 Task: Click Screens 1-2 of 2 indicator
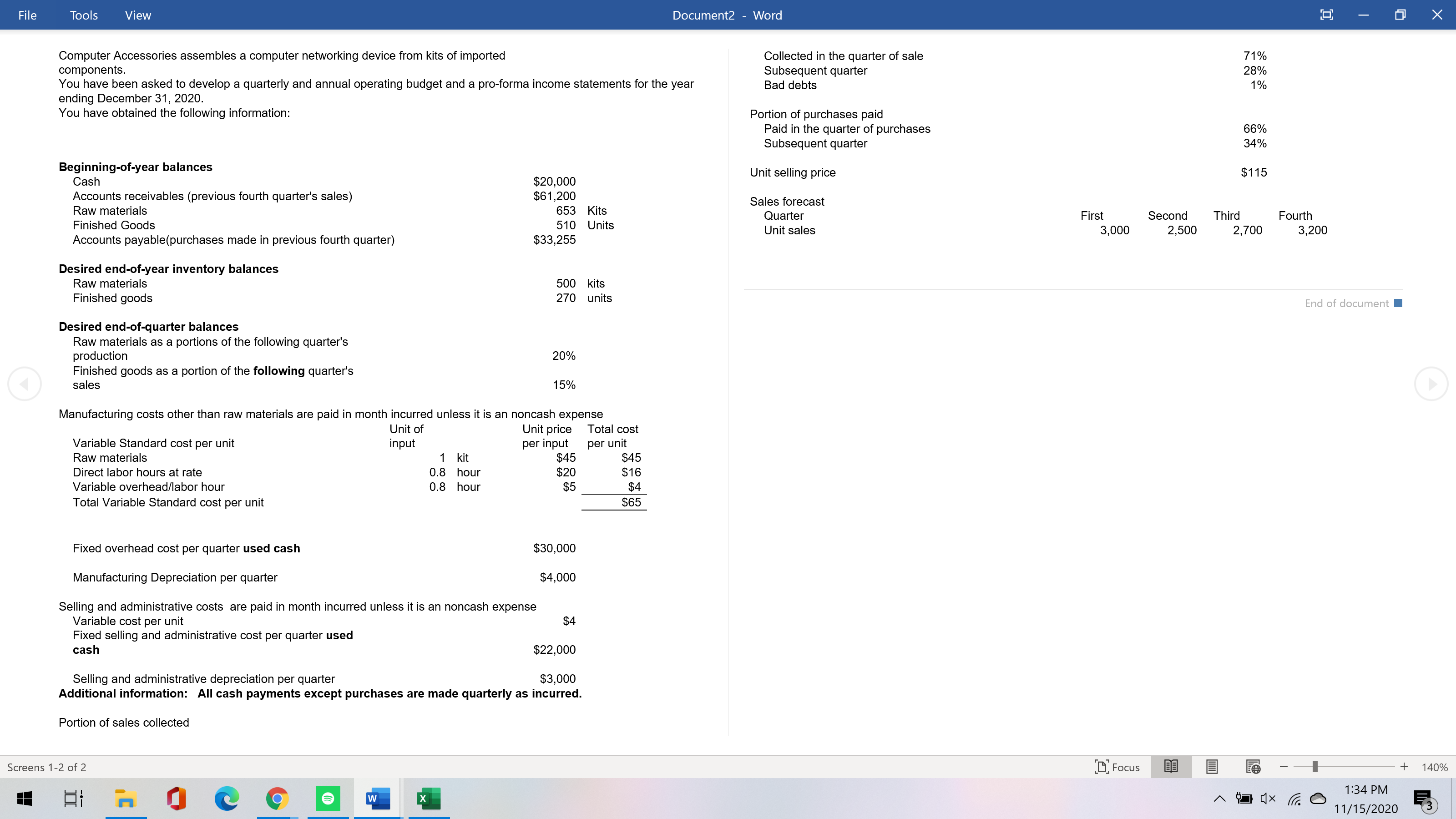click(47, 767)
